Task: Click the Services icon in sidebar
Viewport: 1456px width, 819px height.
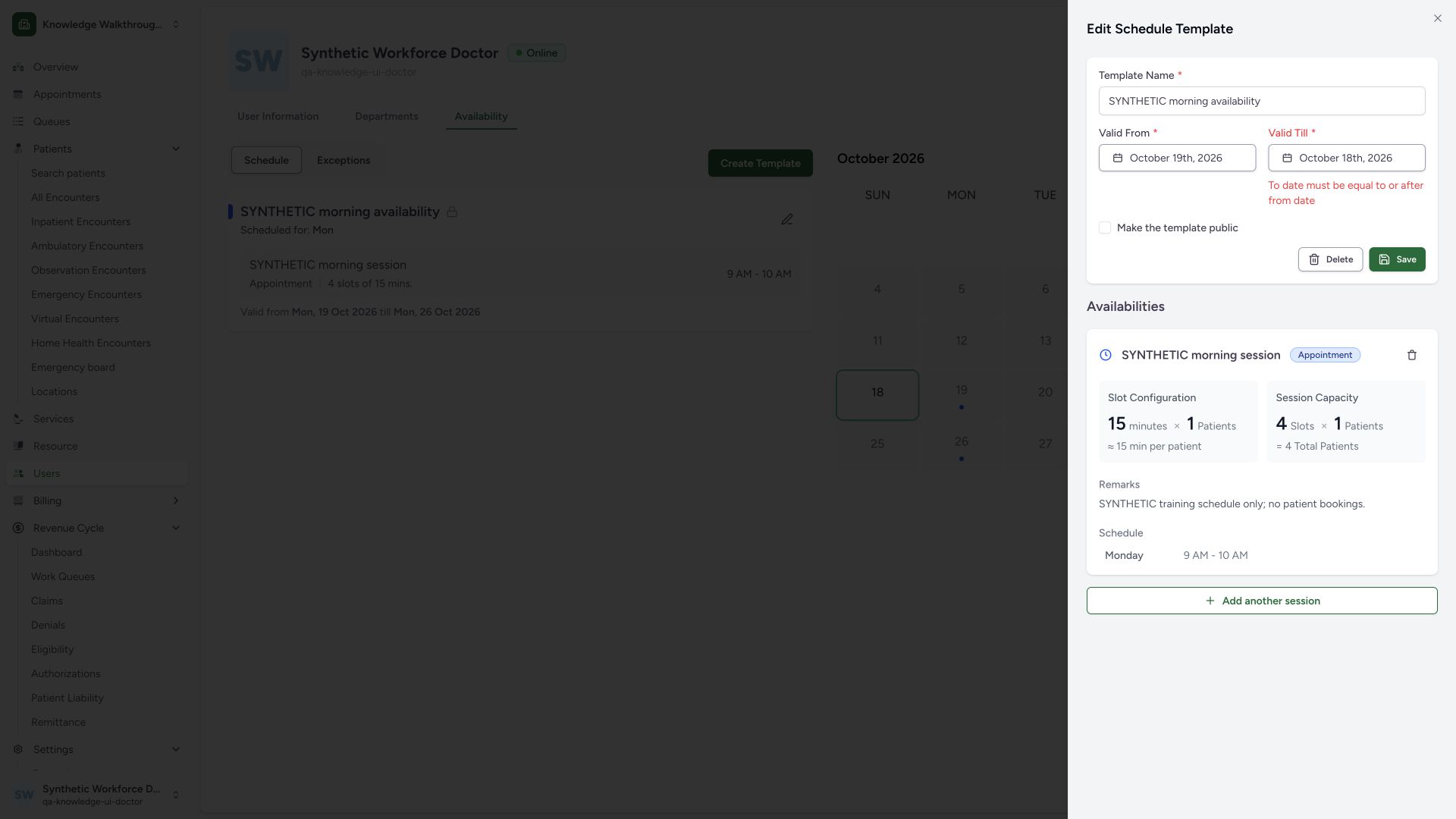Action: (18, 419)
